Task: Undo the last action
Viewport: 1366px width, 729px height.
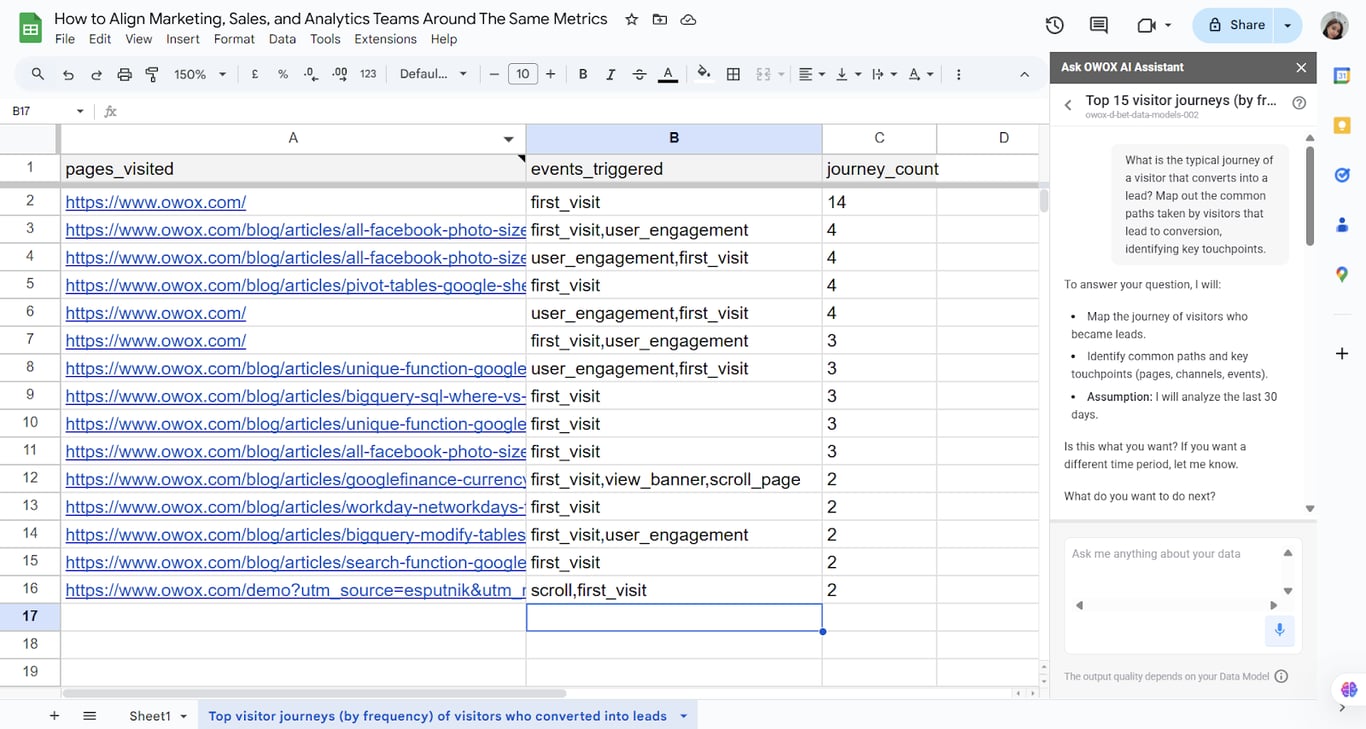Action: [68, 74]
